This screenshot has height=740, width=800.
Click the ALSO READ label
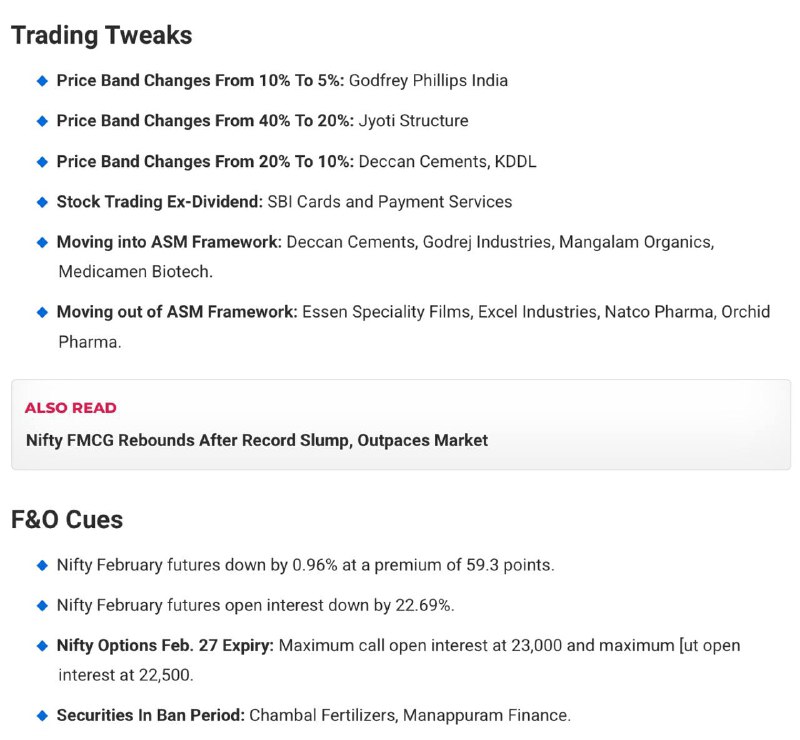(70, 408)
